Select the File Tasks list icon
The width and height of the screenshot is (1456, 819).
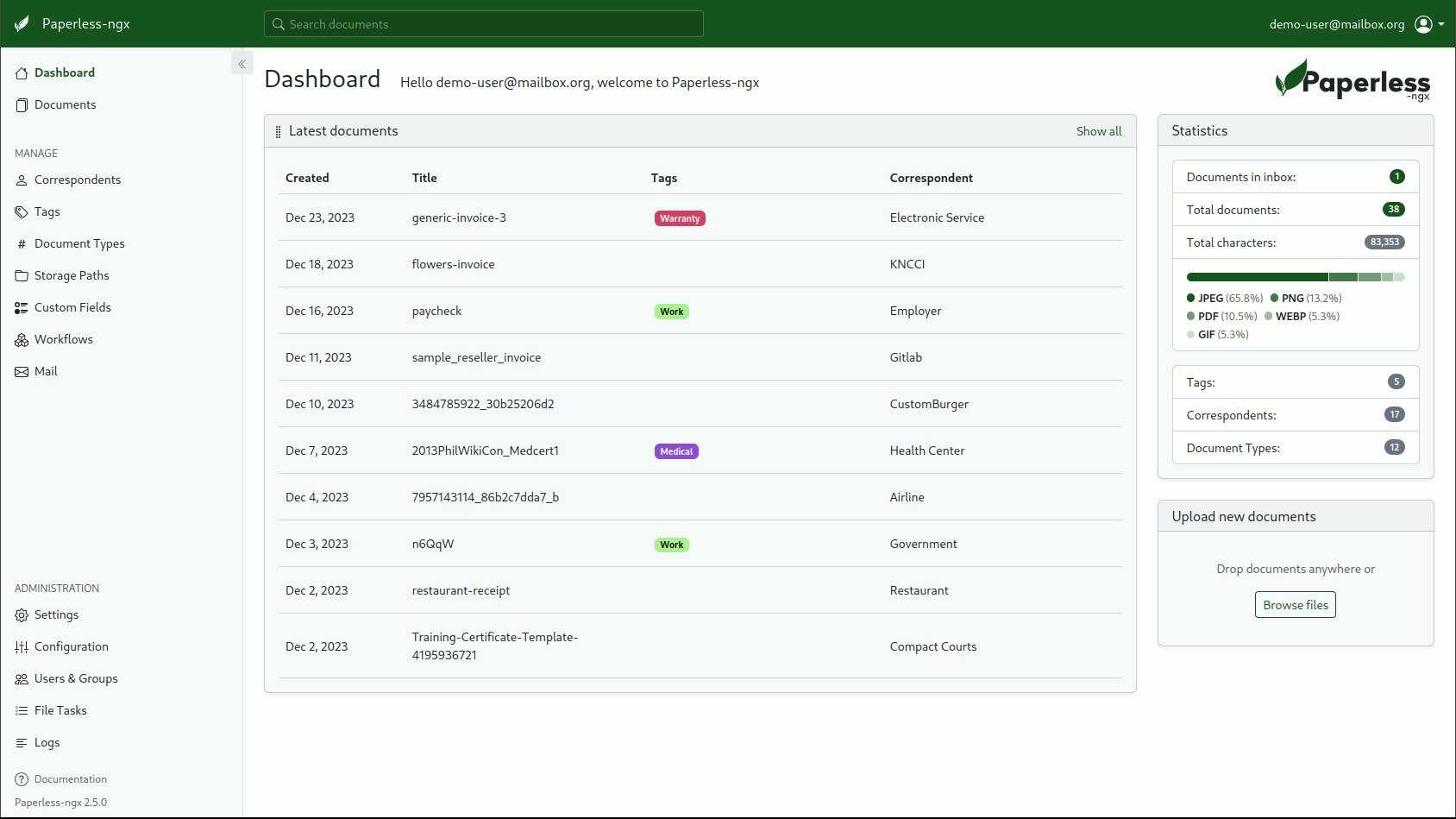click(x=21, y=710)
